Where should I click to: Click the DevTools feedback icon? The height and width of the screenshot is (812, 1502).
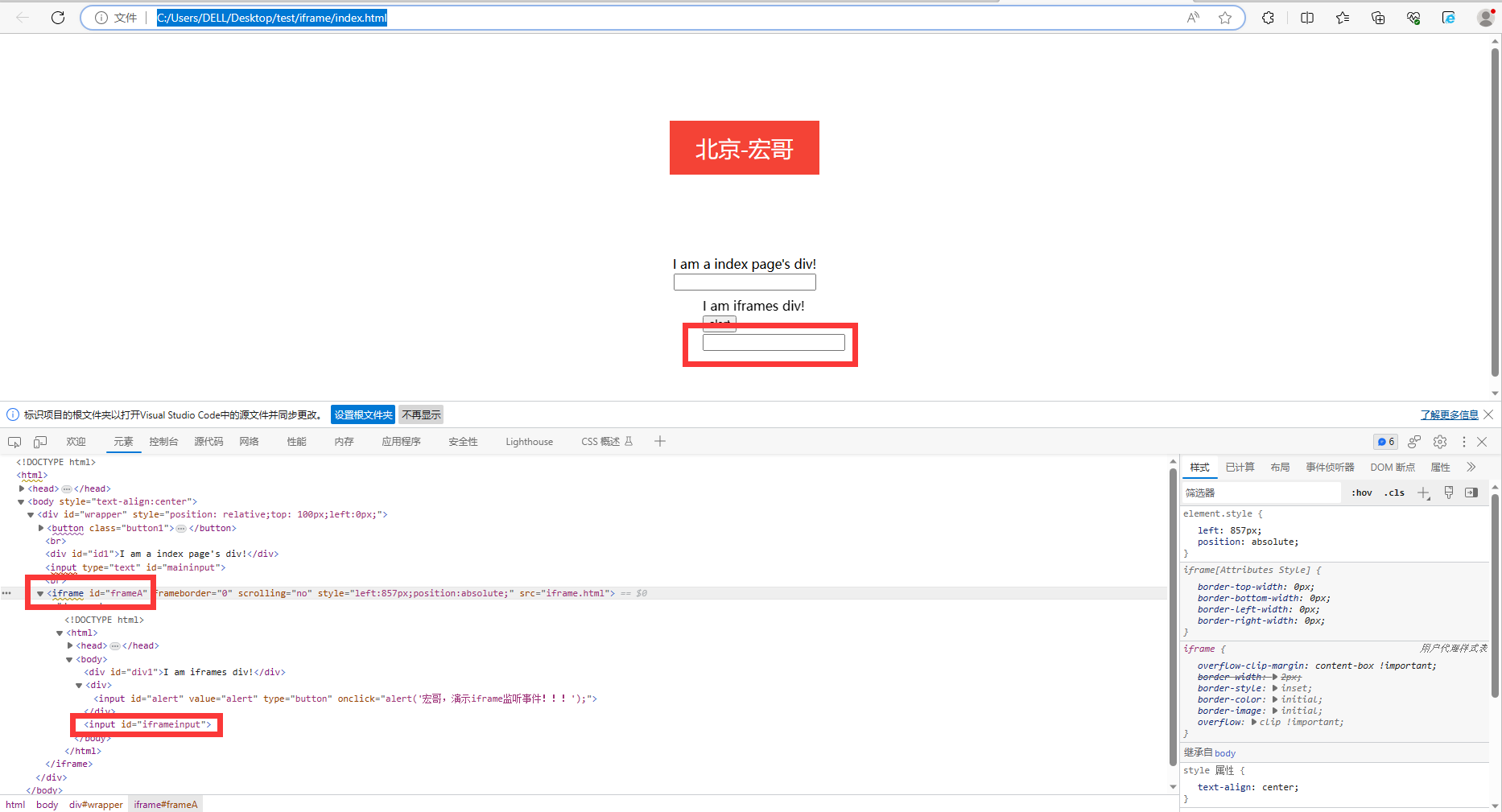[1414, 442]
